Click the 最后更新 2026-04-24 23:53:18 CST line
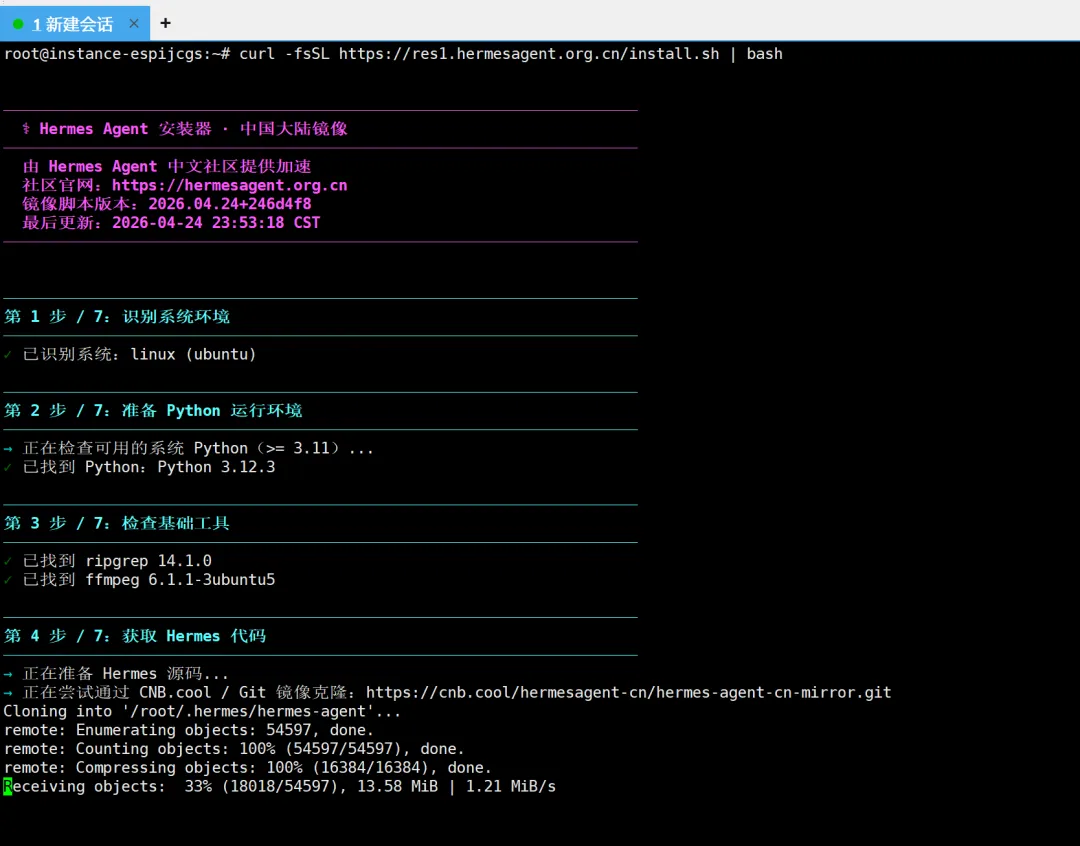Viewport: 1080px width, 846px height. pos(171,223)
